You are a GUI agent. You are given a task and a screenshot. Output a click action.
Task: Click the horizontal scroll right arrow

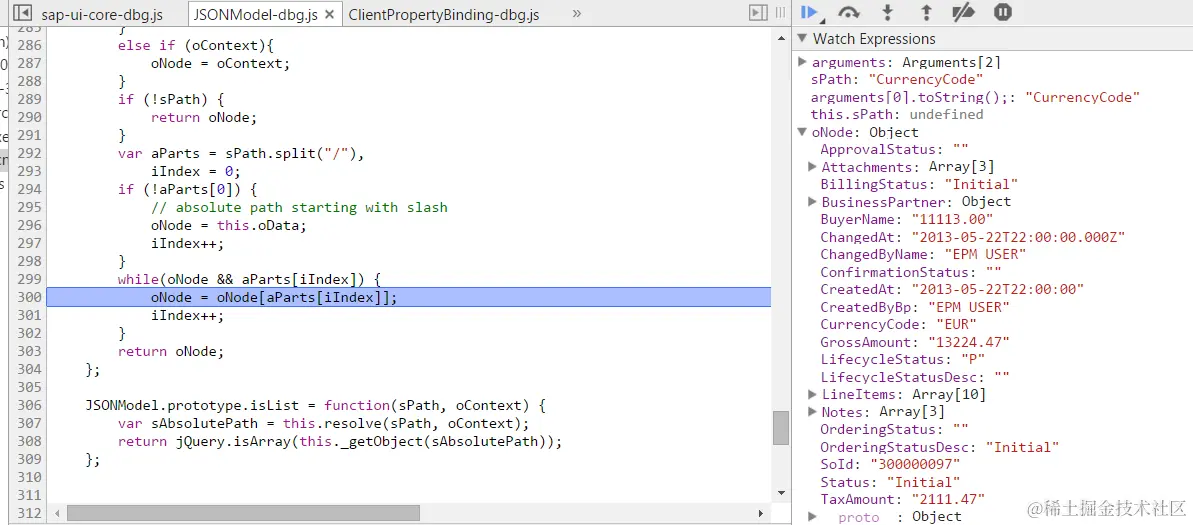[761, 514]
